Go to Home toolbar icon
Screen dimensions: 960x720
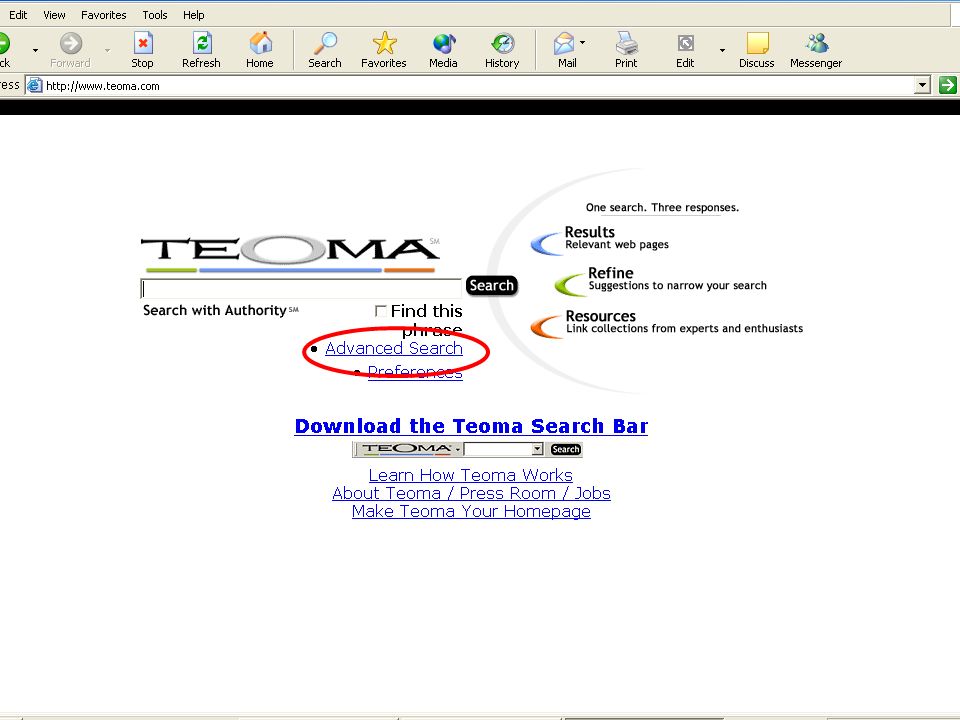pos(260,43)
